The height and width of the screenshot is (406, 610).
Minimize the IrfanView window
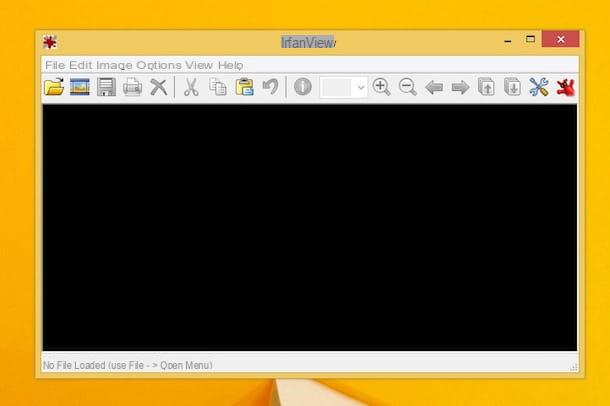(508, 40)
